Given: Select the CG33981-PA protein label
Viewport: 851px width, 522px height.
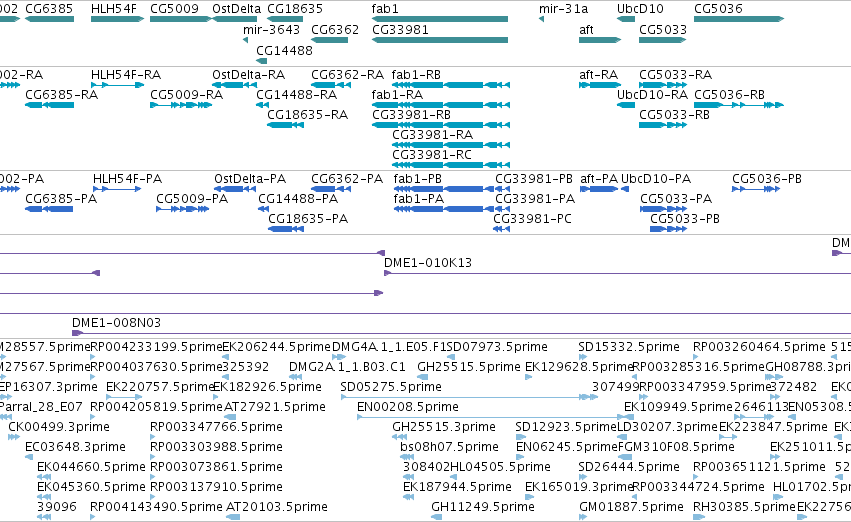Looking at the screenshot, I should tap(535, 199).
